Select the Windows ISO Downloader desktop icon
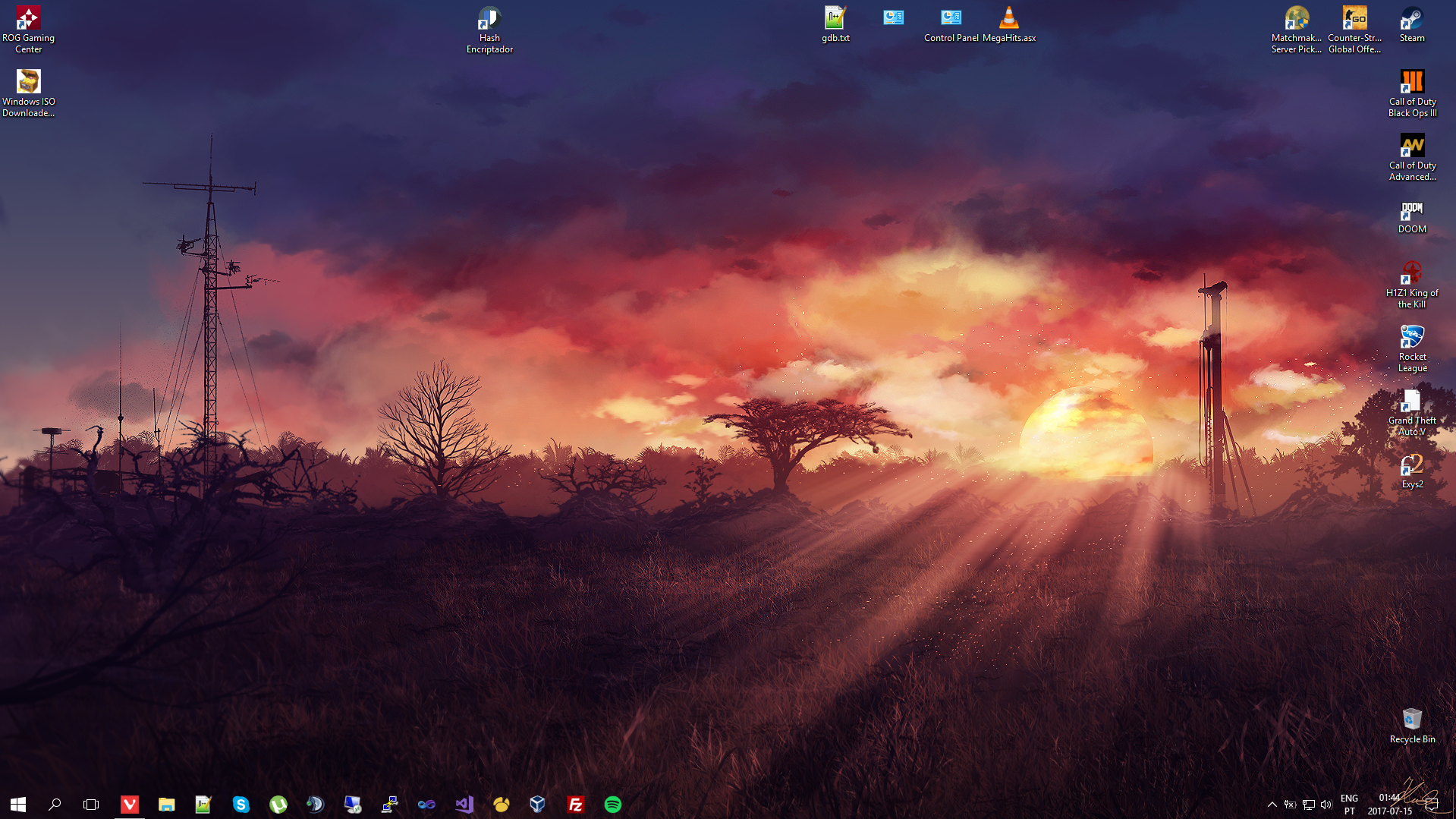This screenshot has width=1456, height=819. pos(28,94)
